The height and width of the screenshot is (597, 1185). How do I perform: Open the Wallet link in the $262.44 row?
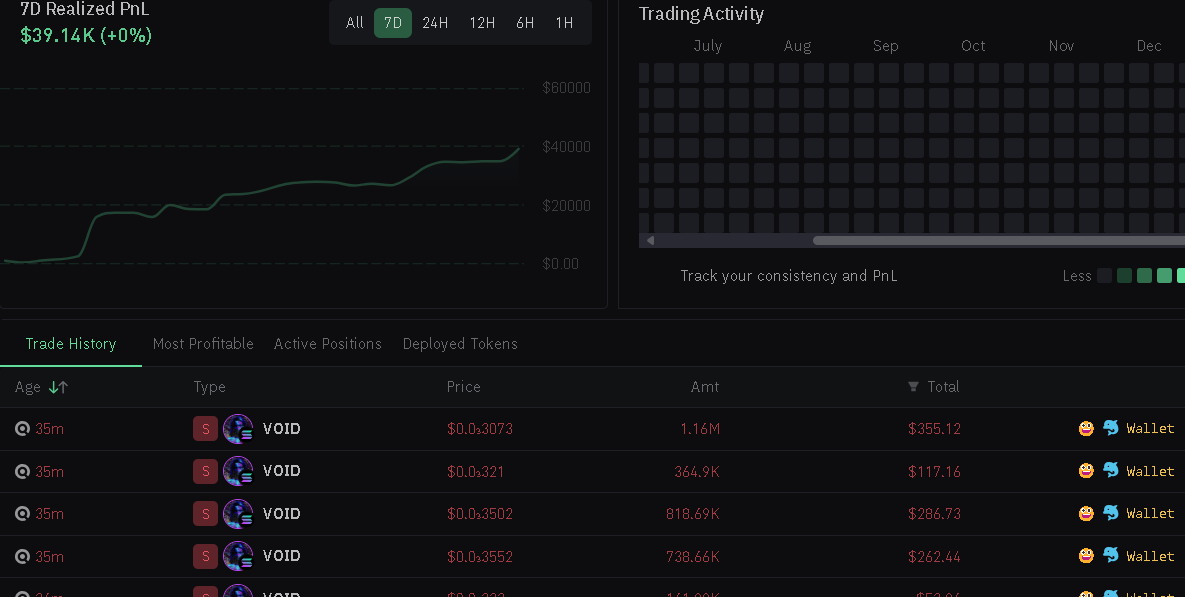tap(1150, 556)
